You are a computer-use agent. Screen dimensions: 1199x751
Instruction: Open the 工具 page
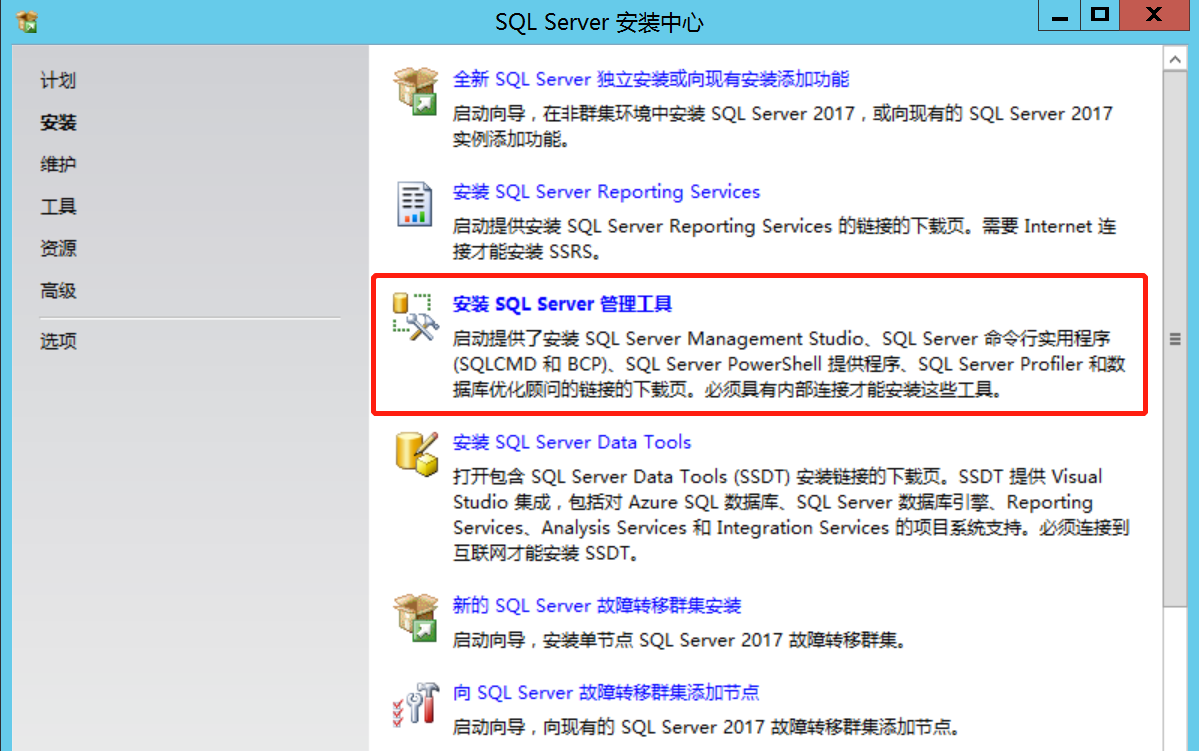click(58, 206)
